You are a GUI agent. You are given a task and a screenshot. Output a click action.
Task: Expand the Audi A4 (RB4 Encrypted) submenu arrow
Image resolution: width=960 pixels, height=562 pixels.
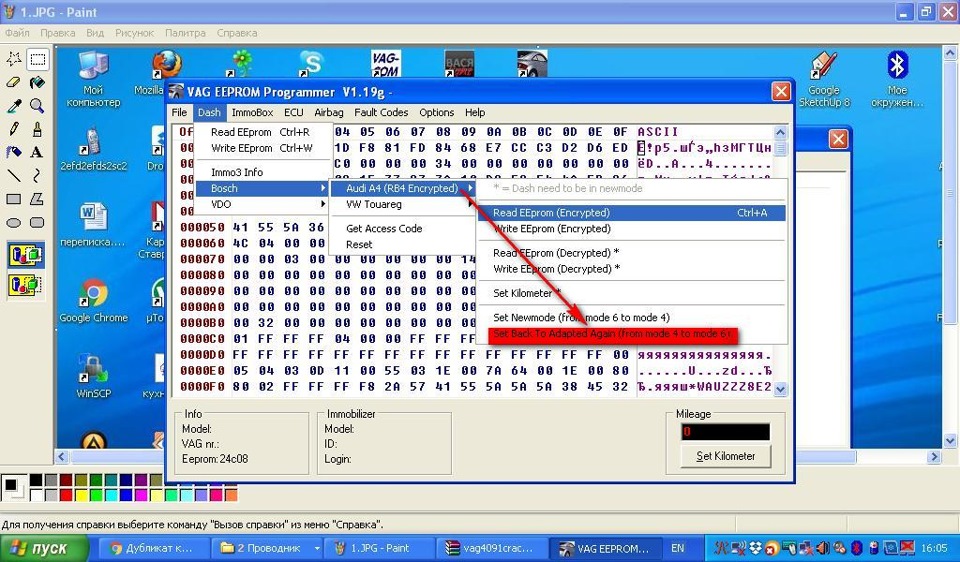(x=470, y=188)
